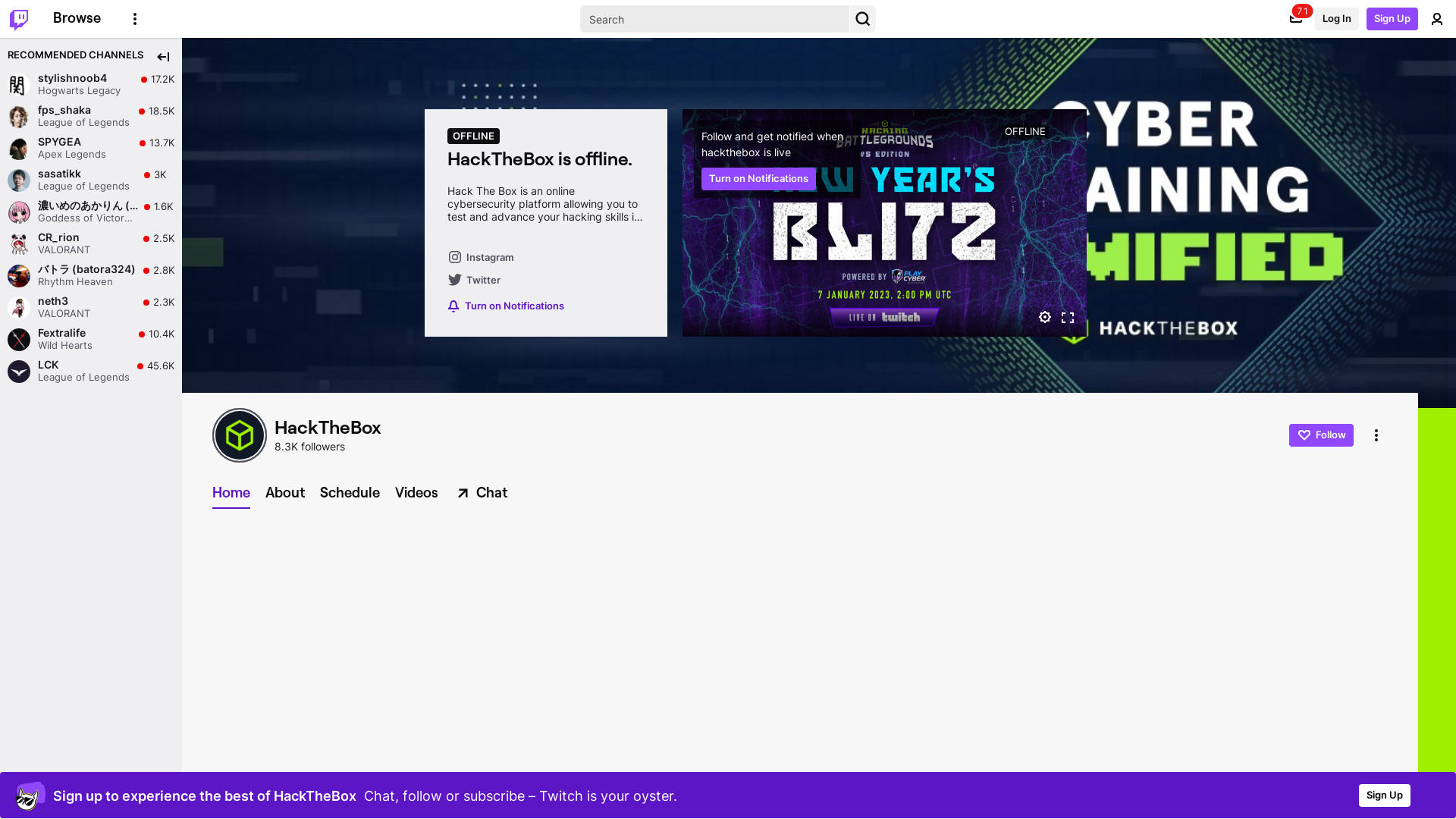Click the Hack The Box description text
This screenshot has height=819, width=1456.
pyautogui.click(x=544, y=204)
